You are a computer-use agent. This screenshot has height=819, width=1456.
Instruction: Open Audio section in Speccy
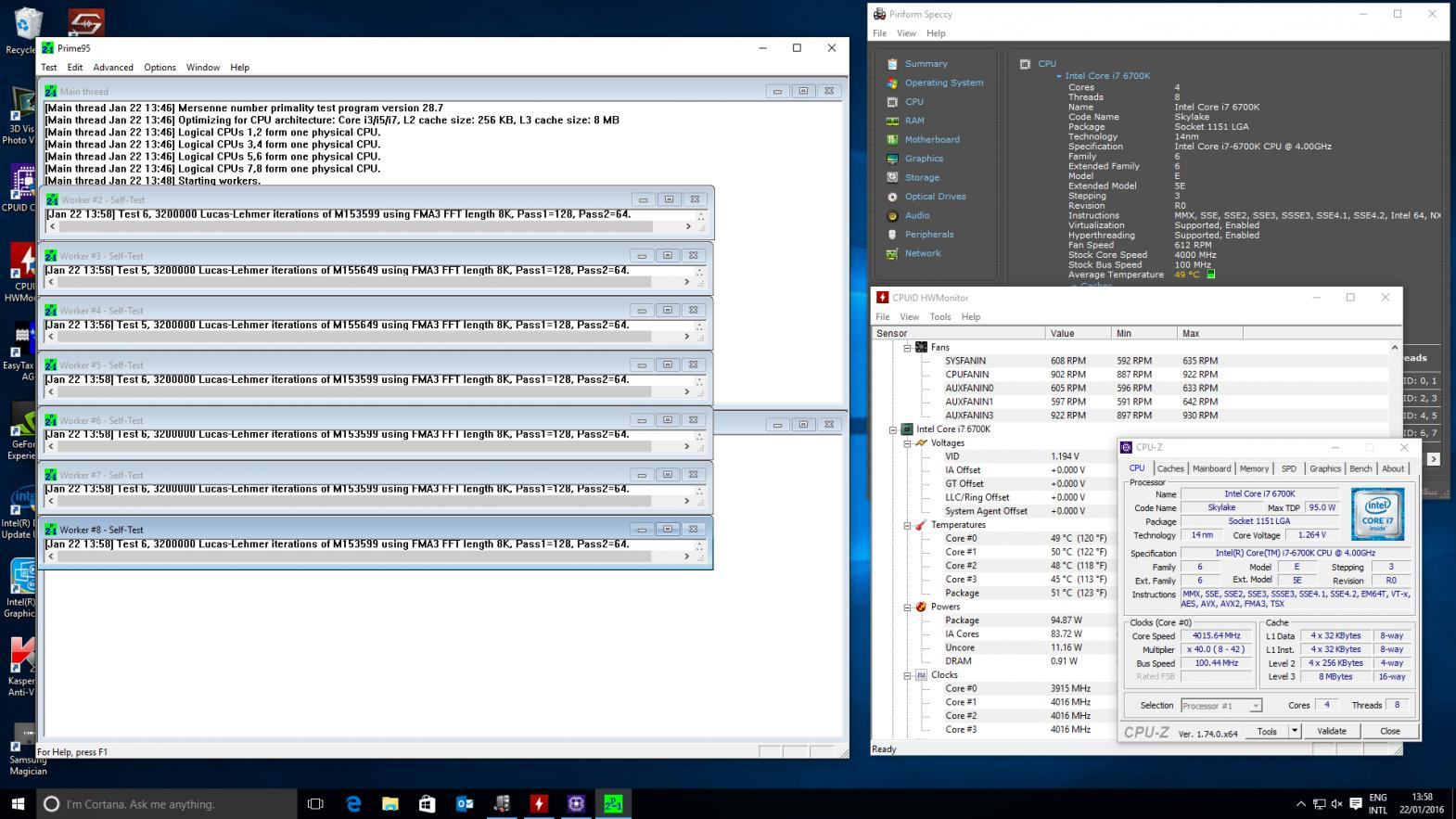pos(916,215)
